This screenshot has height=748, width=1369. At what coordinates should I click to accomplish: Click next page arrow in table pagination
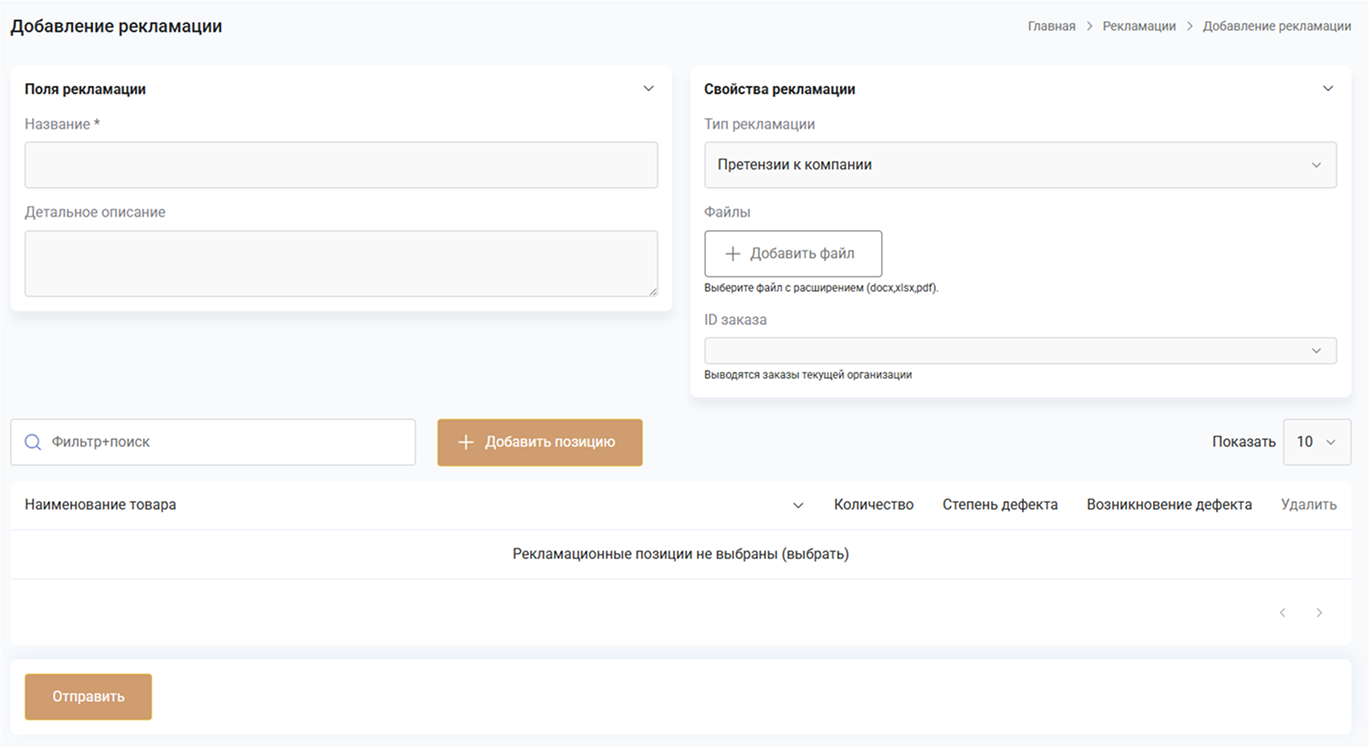(1319, 613)
